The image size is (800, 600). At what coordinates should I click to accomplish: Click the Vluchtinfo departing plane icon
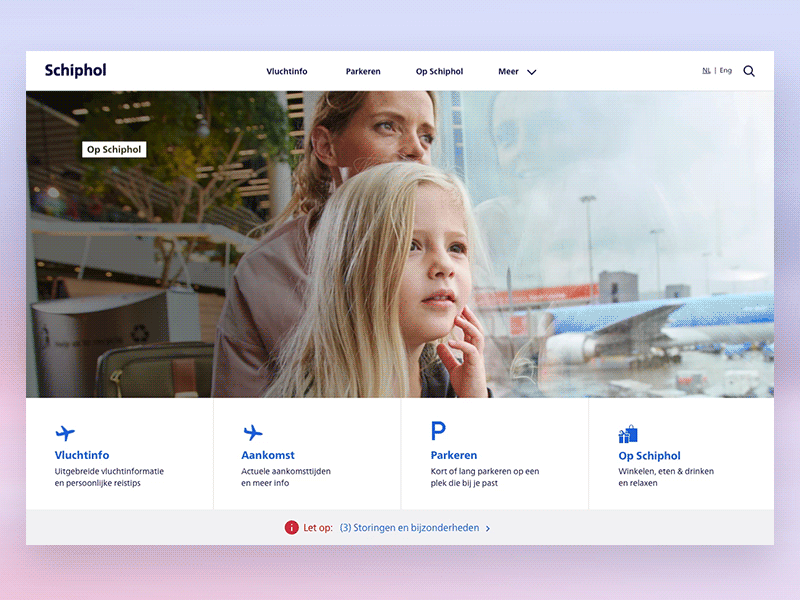tap(65, 433)
